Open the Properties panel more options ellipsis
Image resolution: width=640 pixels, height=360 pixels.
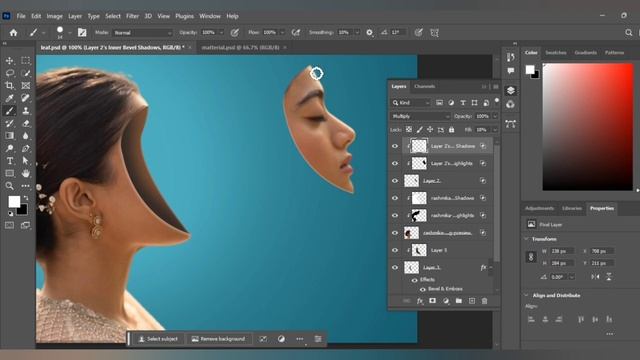point(610,334)
